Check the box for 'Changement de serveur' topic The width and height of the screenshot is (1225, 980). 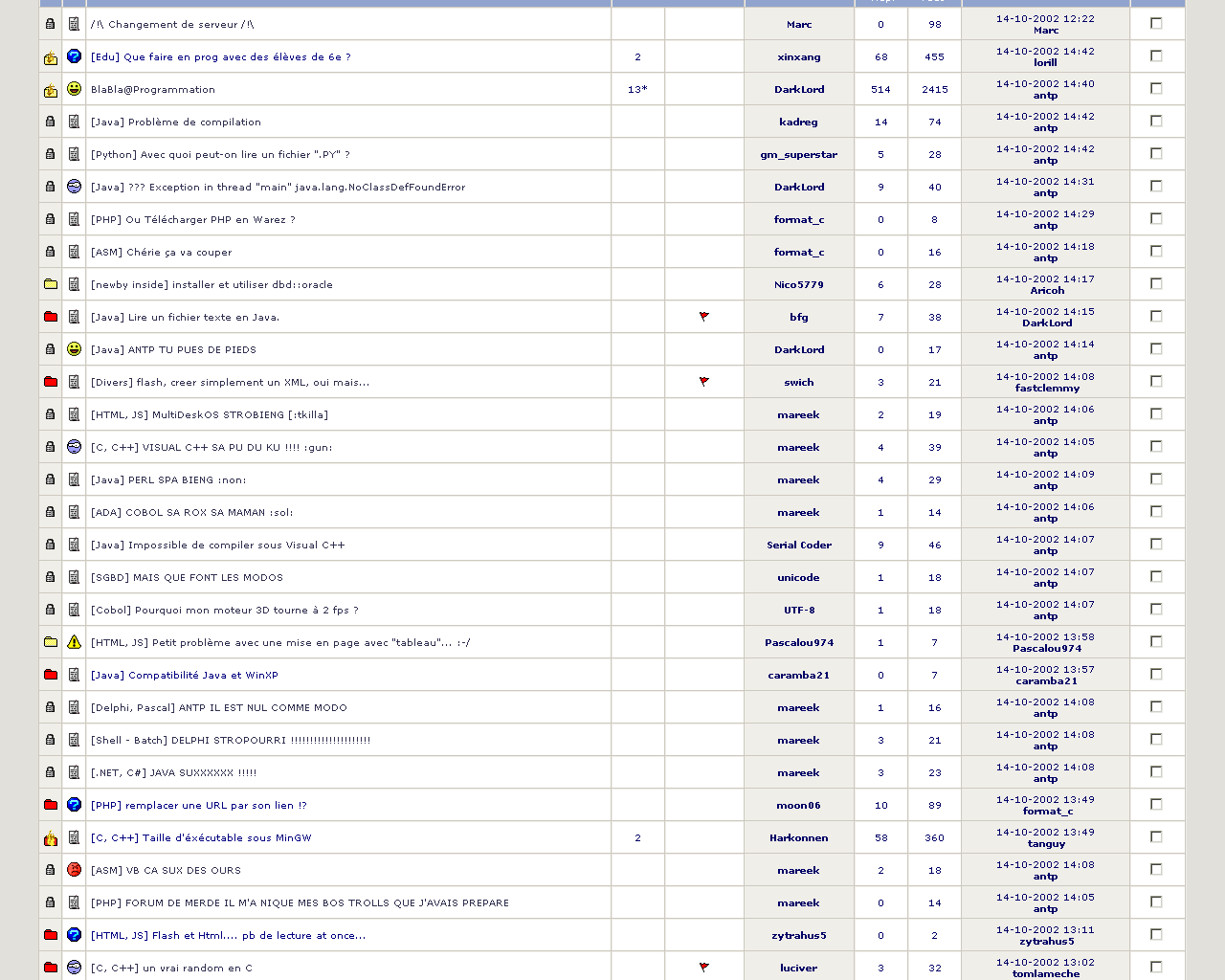(x=1156, y=23)
